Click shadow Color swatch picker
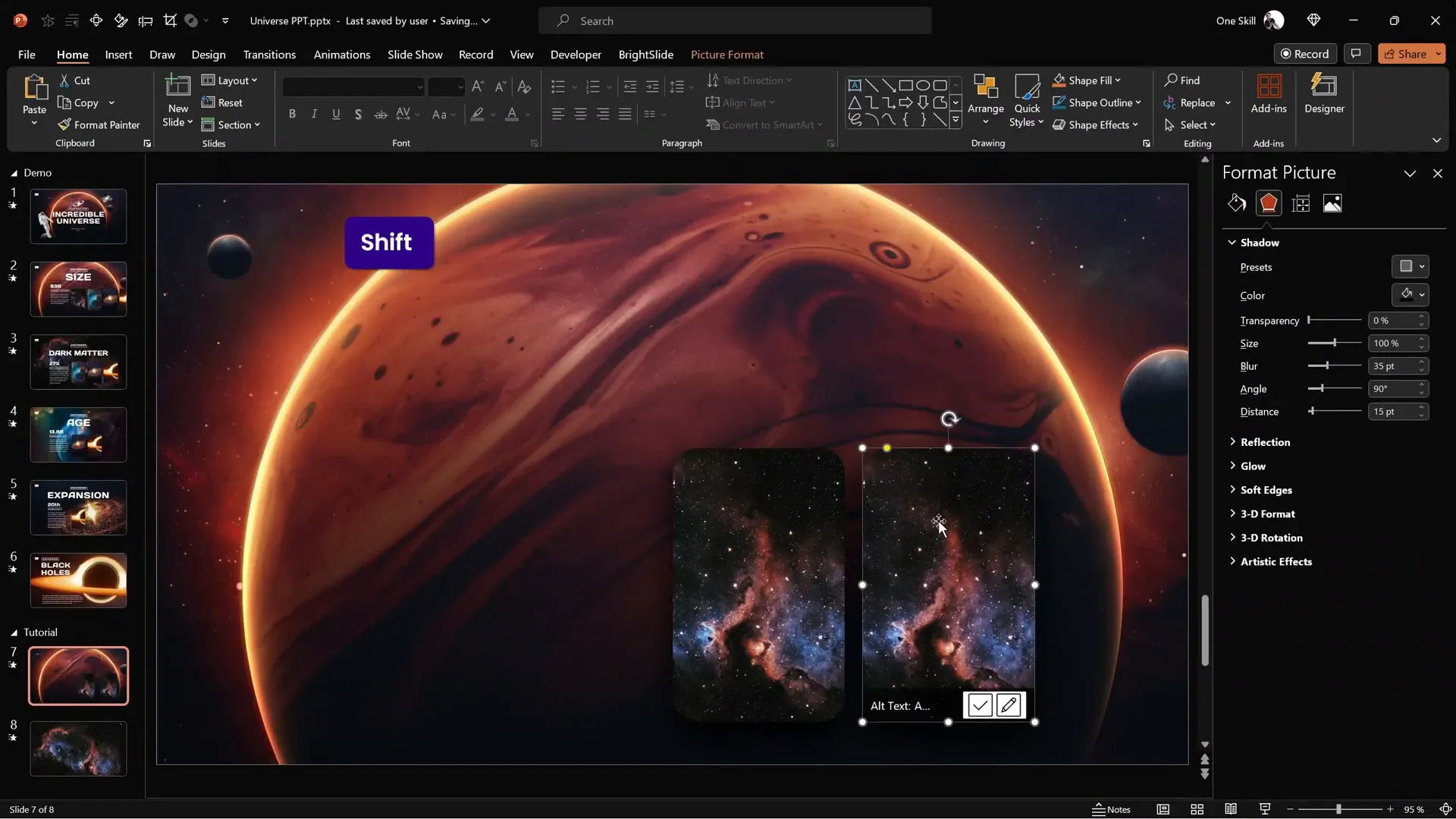The width and height of the screenshot is (1456, 819). coord(1410,295)
